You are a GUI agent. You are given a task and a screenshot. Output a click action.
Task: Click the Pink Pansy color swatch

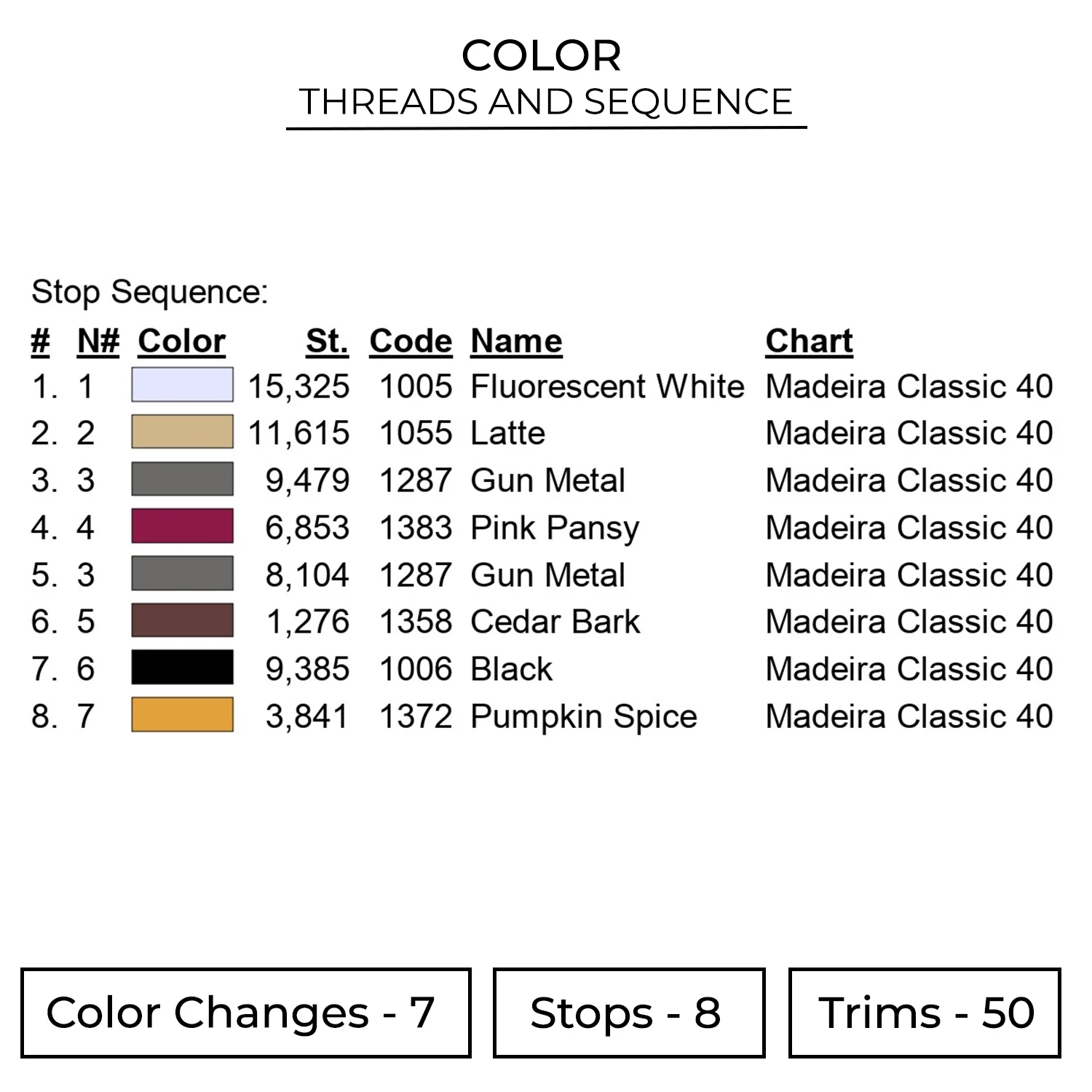182,526
